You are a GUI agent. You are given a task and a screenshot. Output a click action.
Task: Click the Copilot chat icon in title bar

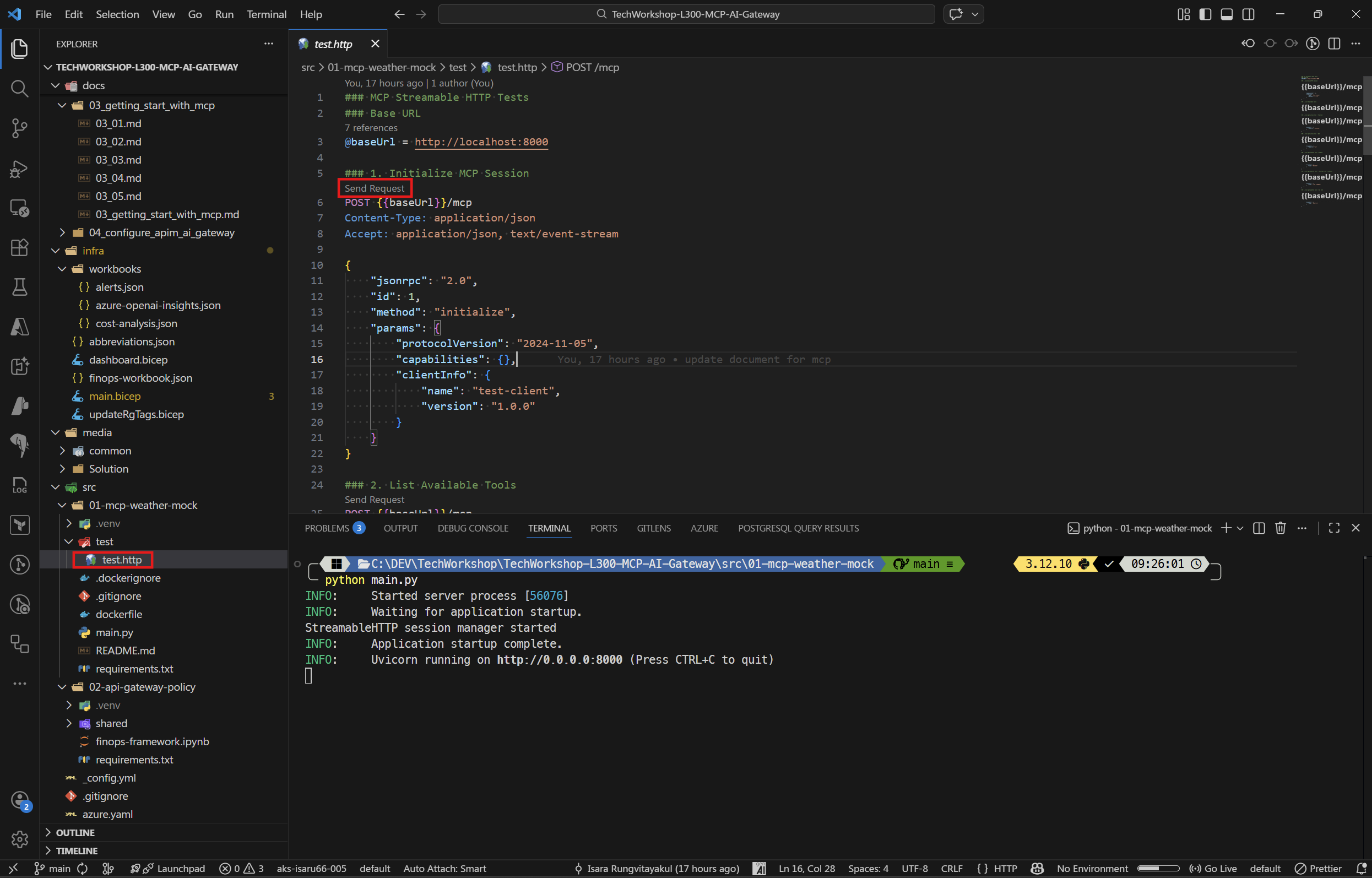coord(956,14)
